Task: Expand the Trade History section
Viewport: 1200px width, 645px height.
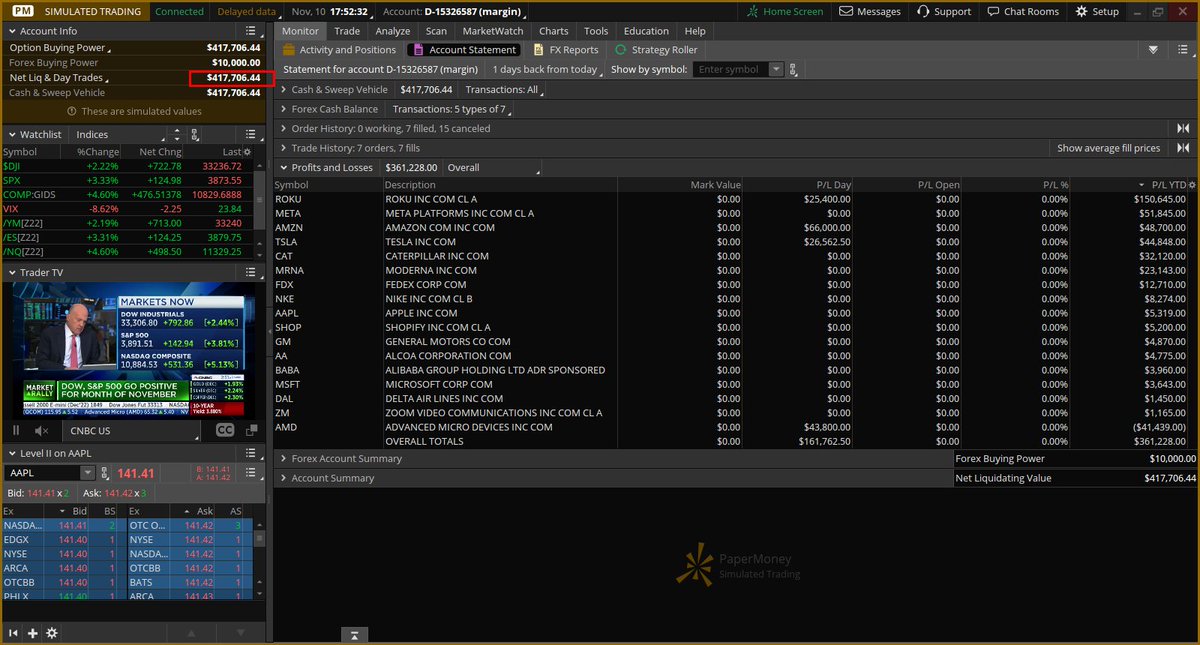Action: 283,148
